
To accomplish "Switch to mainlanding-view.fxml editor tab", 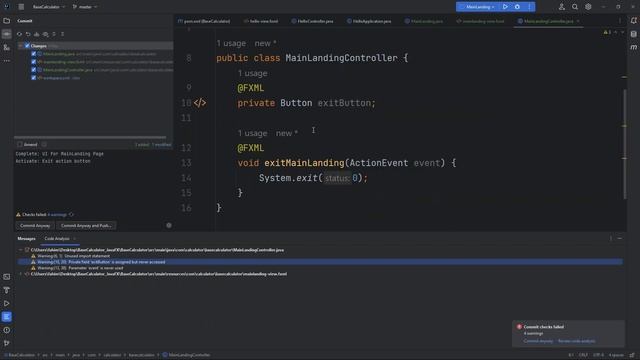I will [480, 21].
